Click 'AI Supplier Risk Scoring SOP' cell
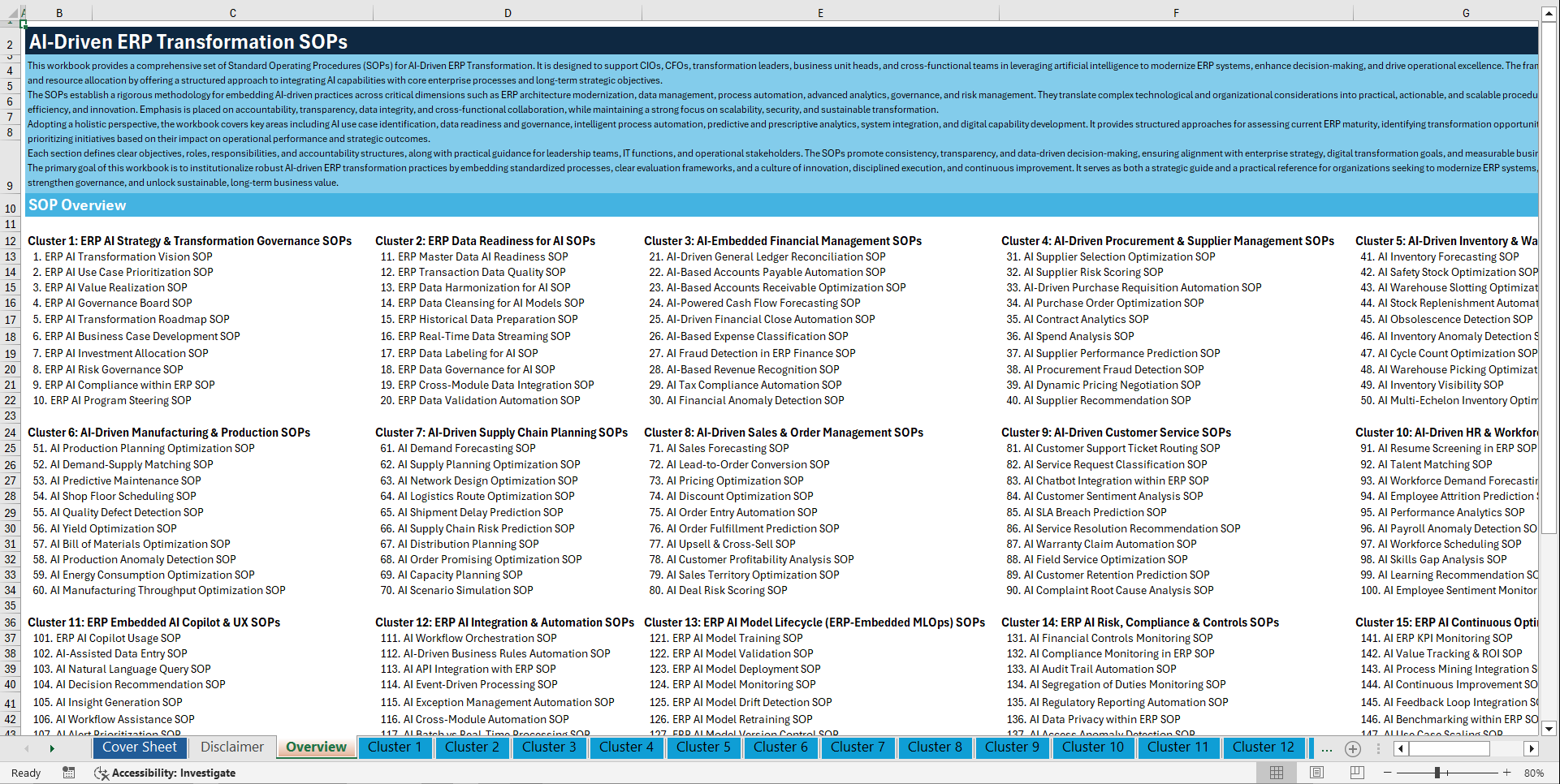This screenshot has height=784, width=1560. point(1085,272)
